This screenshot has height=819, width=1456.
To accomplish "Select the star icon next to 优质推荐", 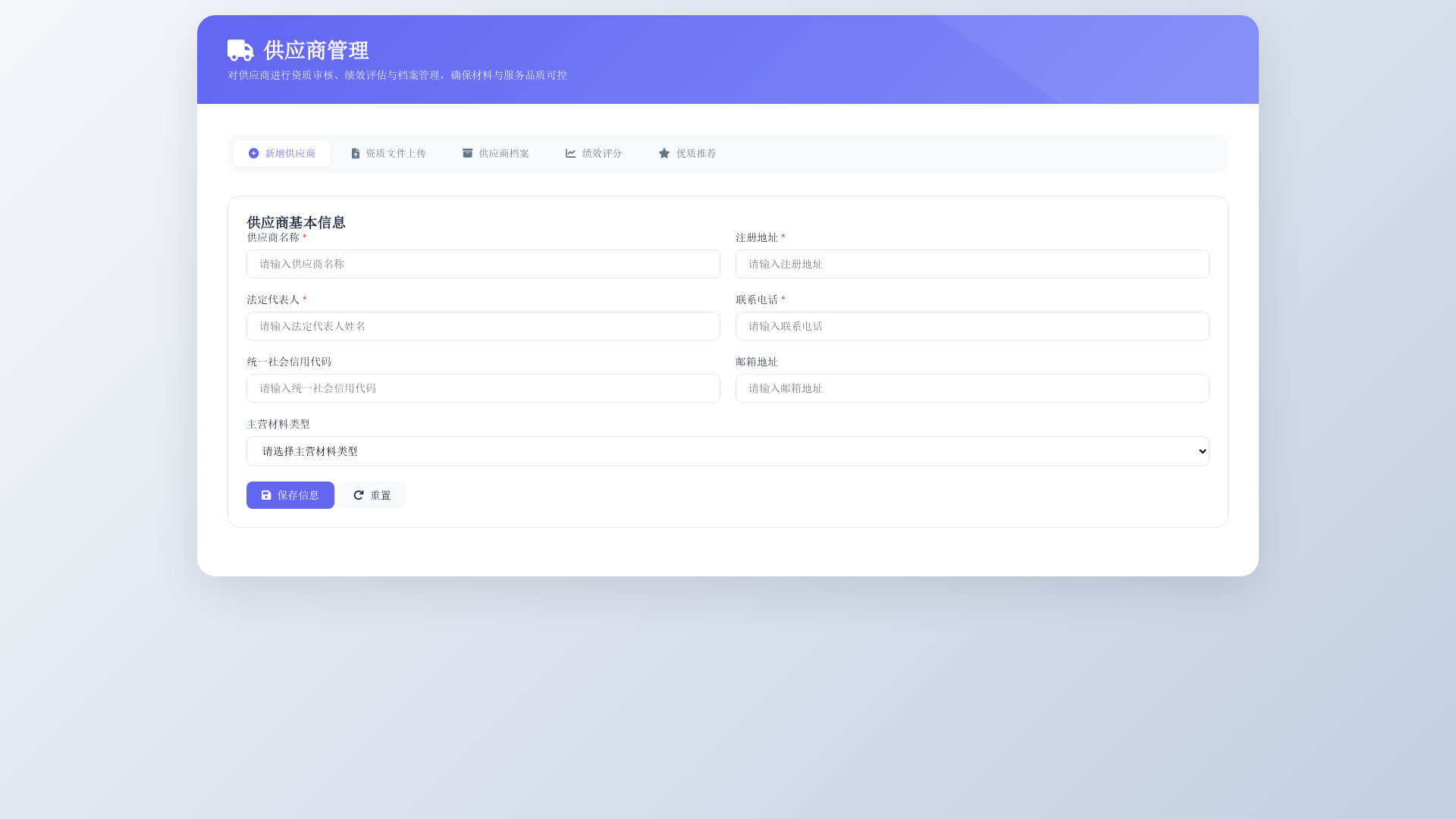I will point(664,153).
